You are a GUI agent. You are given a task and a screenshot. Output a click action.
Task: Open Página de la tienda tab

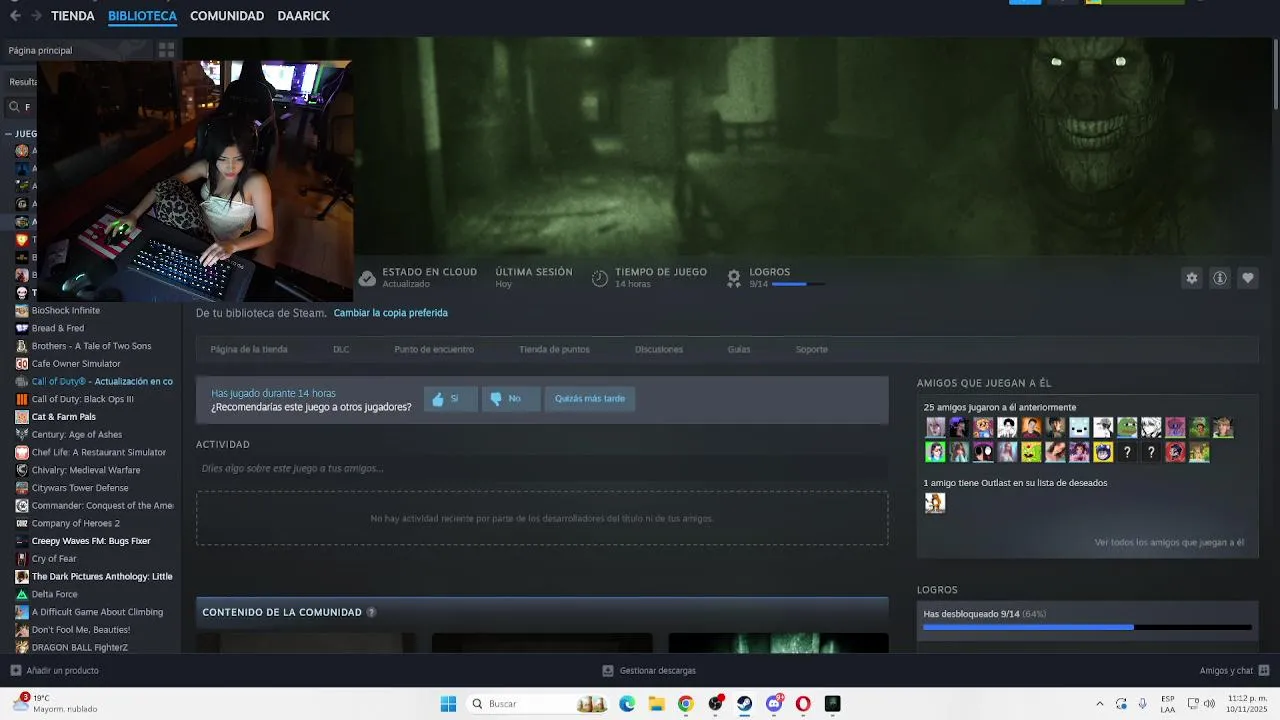click(249, 350)
